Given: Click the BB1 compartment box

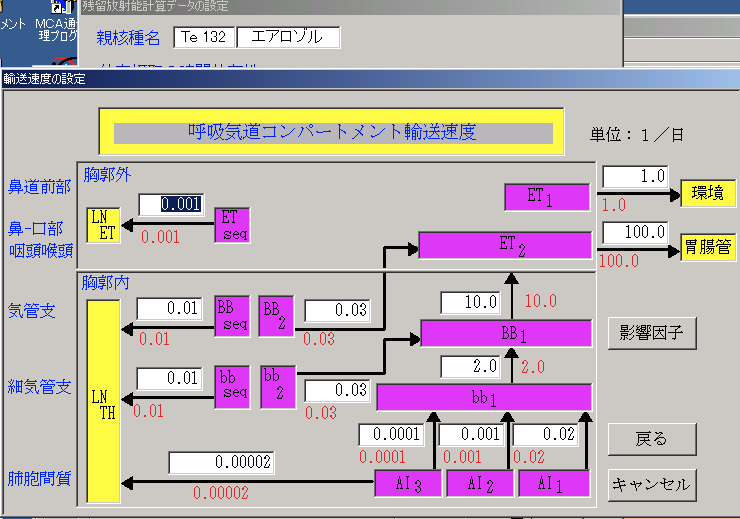Looking at the screenshot, I should point(505,333).
